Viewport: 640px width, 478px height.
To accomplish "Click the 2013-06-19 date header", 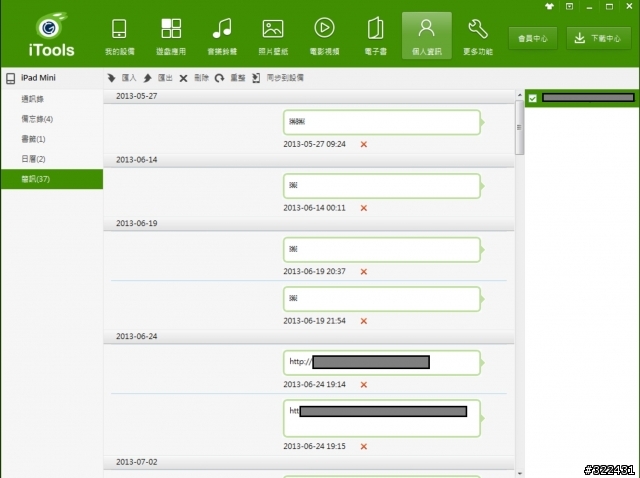I will pos(309,224).
